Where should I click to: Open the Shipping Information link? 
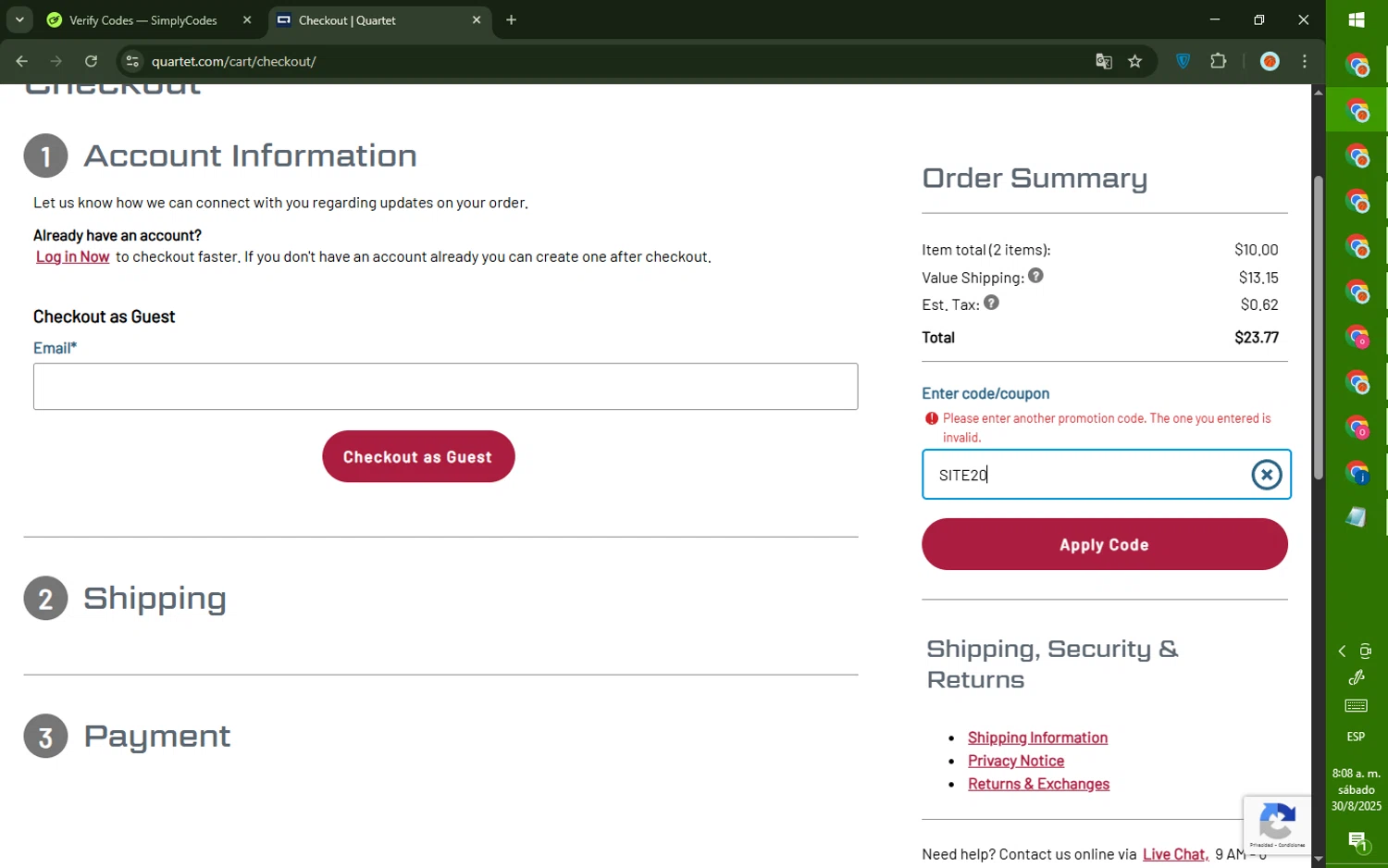[x=1037, y=738]
